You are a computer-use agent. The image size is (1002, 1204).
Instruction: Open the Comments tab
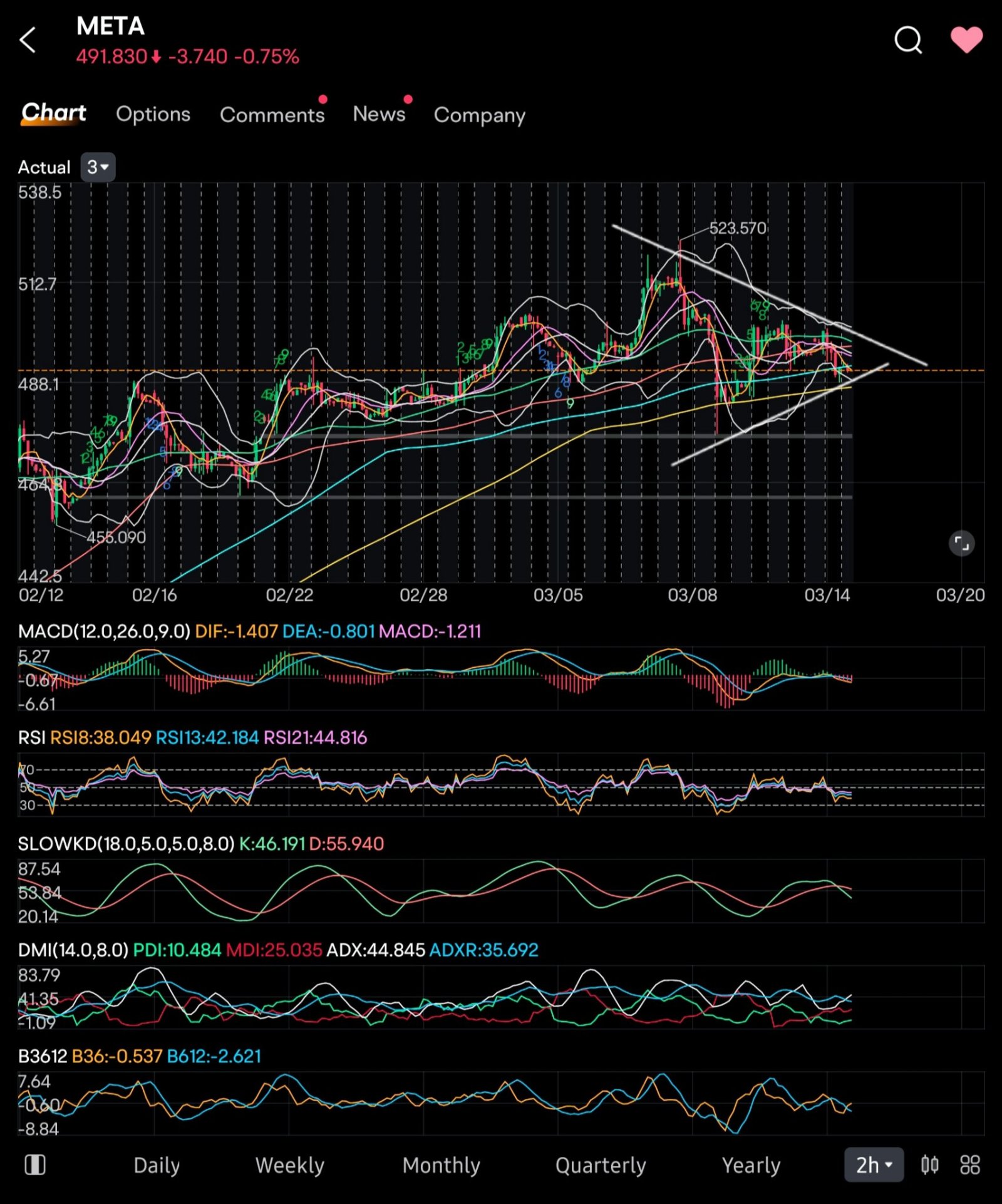(x=272, y=115)
